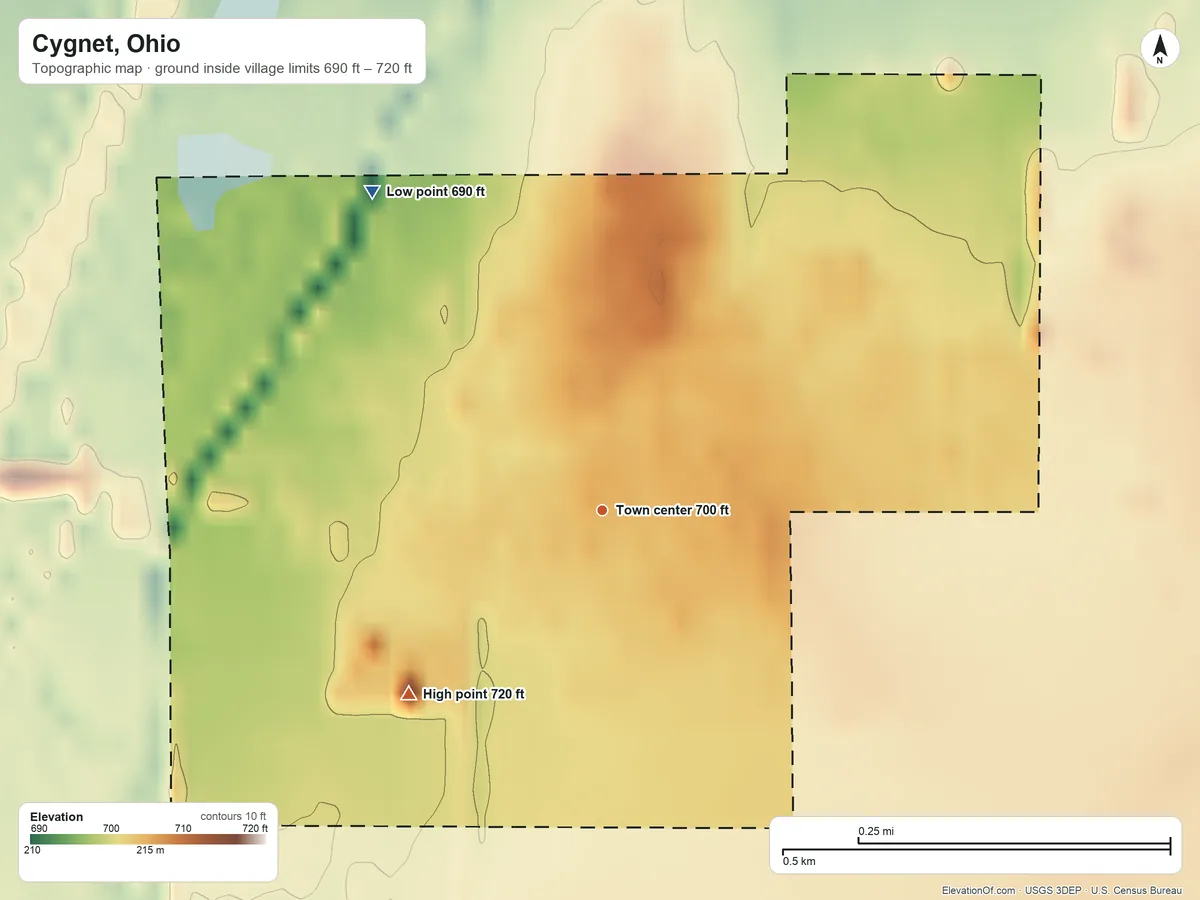Click the high point red triangle marker
This screenshot has height=900, width=1200.
tap(408, 693)
